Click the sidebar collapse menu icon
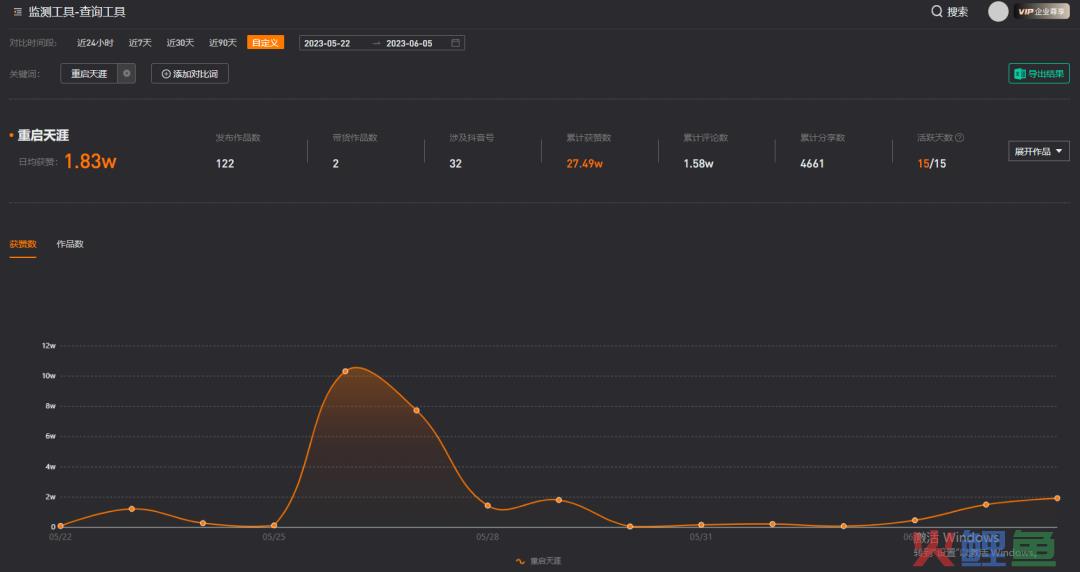The height and width of the screenshot is (572, 1080). pos(18,12)
